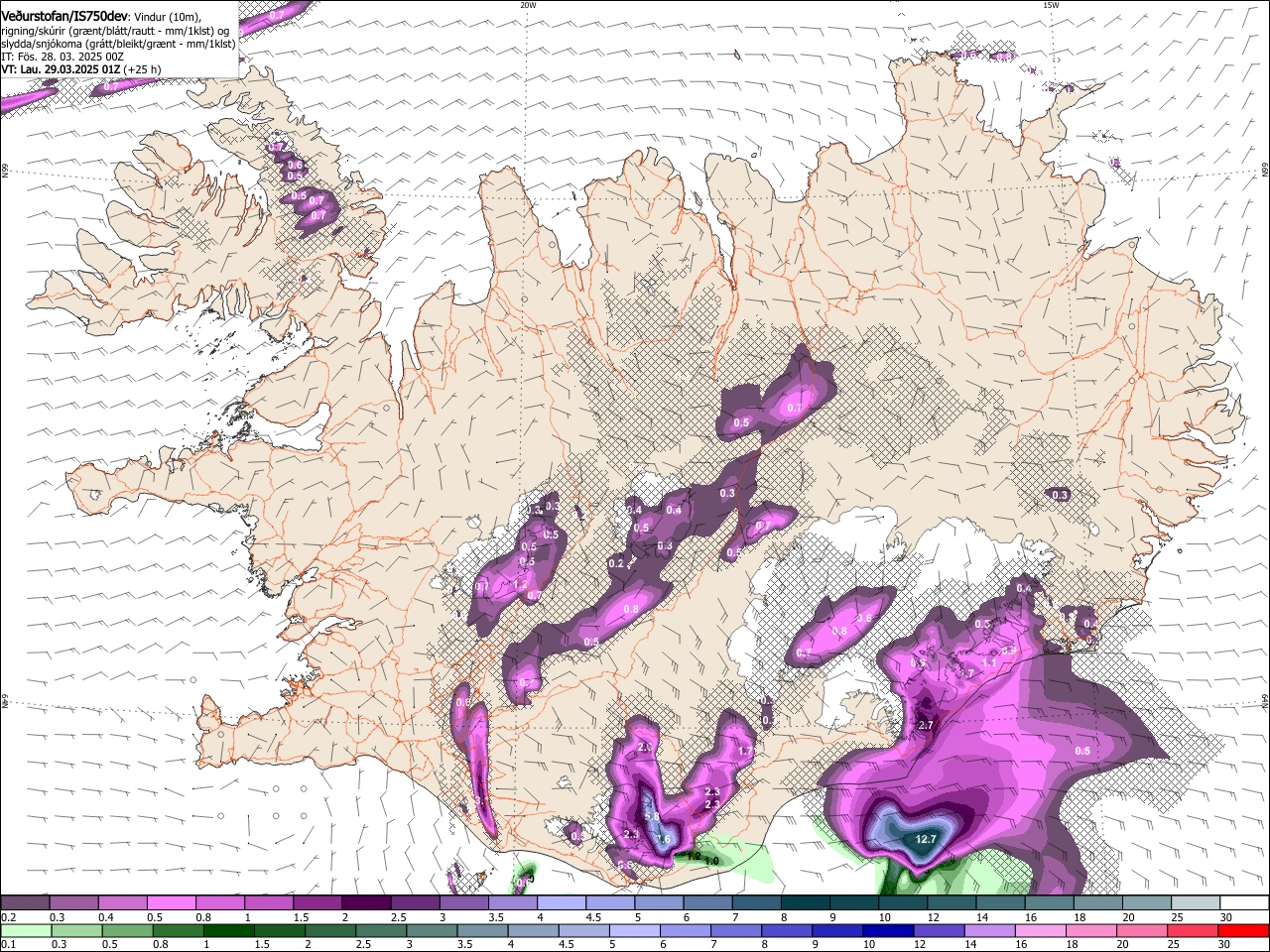Click the 15W longitude label
The image size is (1270, 952).
point(1051,5)
